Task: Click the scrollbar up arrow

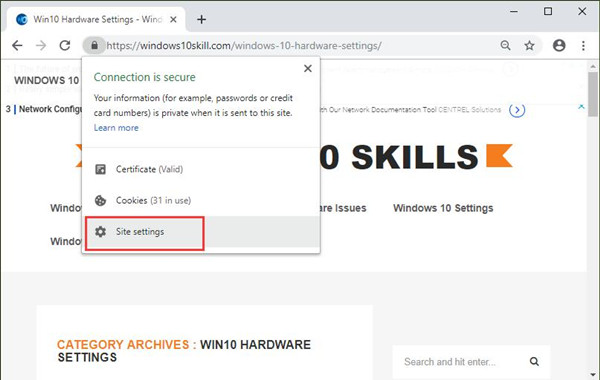Action: 593,66
